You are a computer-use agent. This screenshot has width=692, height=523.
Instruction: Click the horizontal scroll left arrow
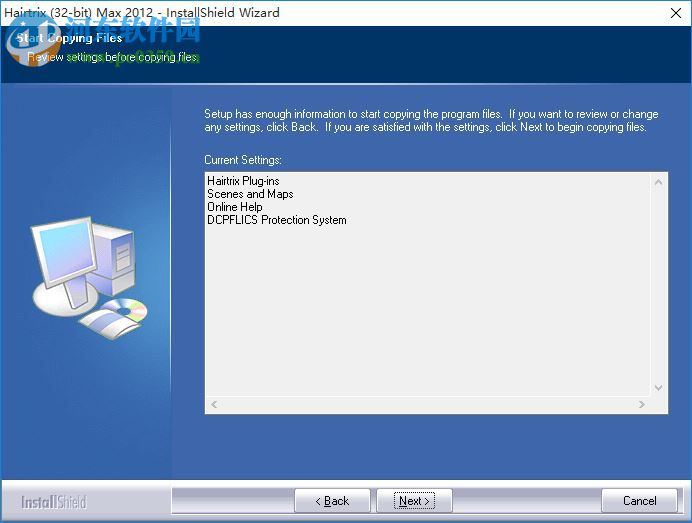click(214, 404)
